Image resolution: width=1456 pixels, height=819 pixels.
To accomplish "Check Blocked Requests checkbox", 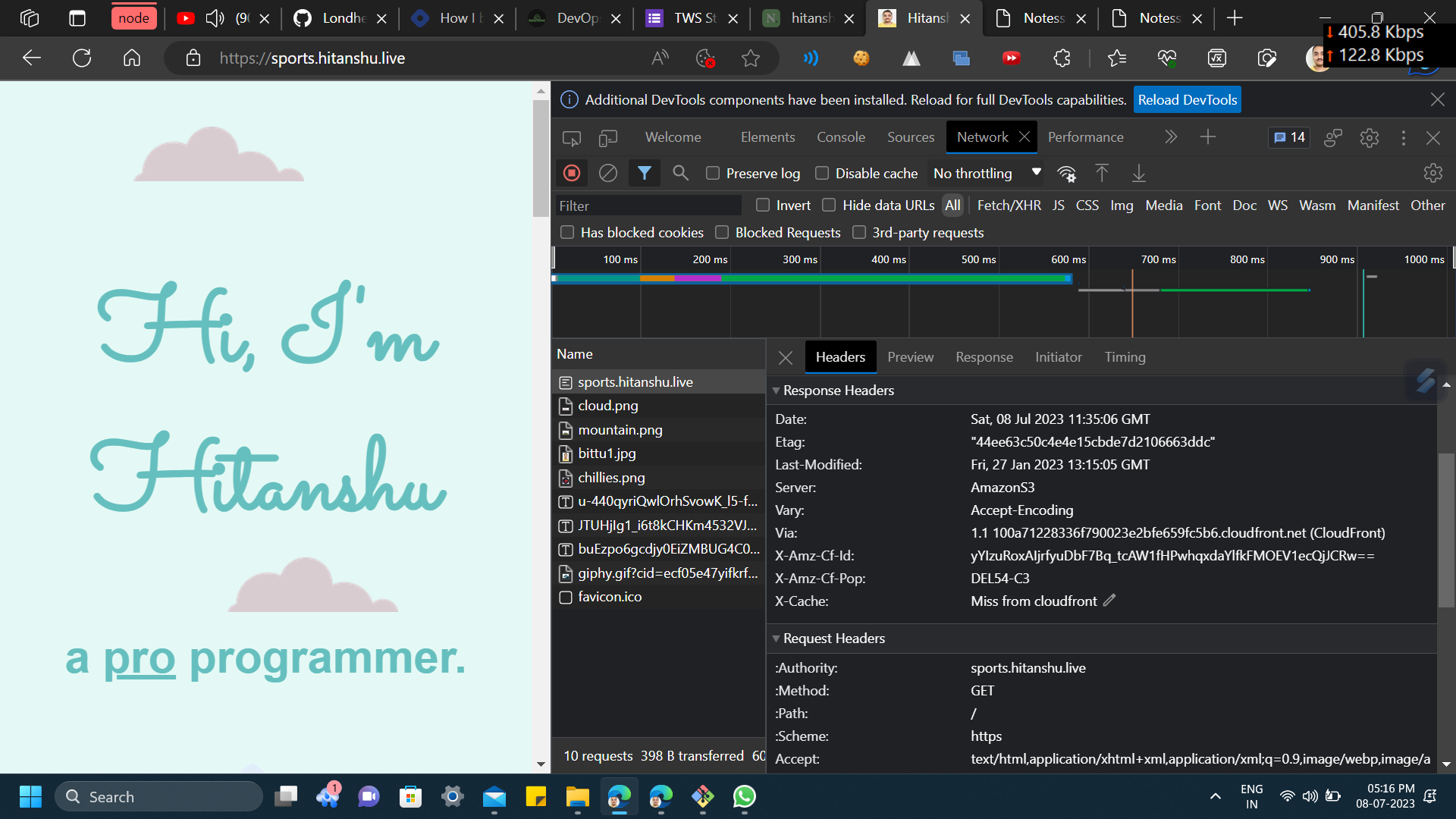I will [x=722, y=232].
